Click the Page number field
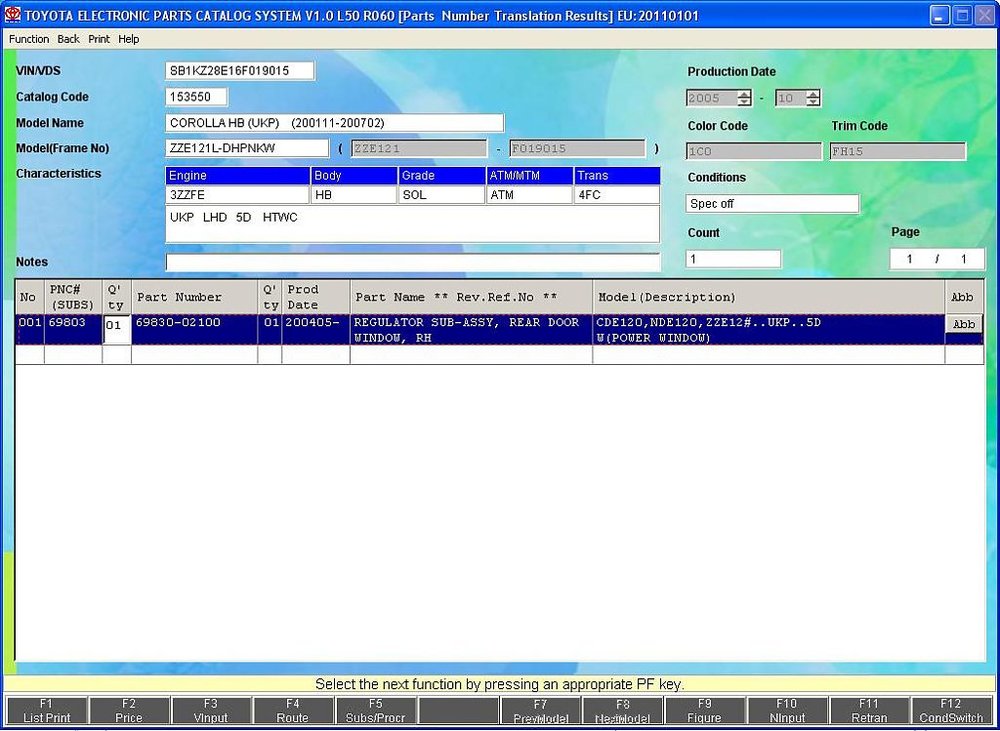The width and height of the screenshot is (1000, 731). pyautogui.click(x=937, y=258)
